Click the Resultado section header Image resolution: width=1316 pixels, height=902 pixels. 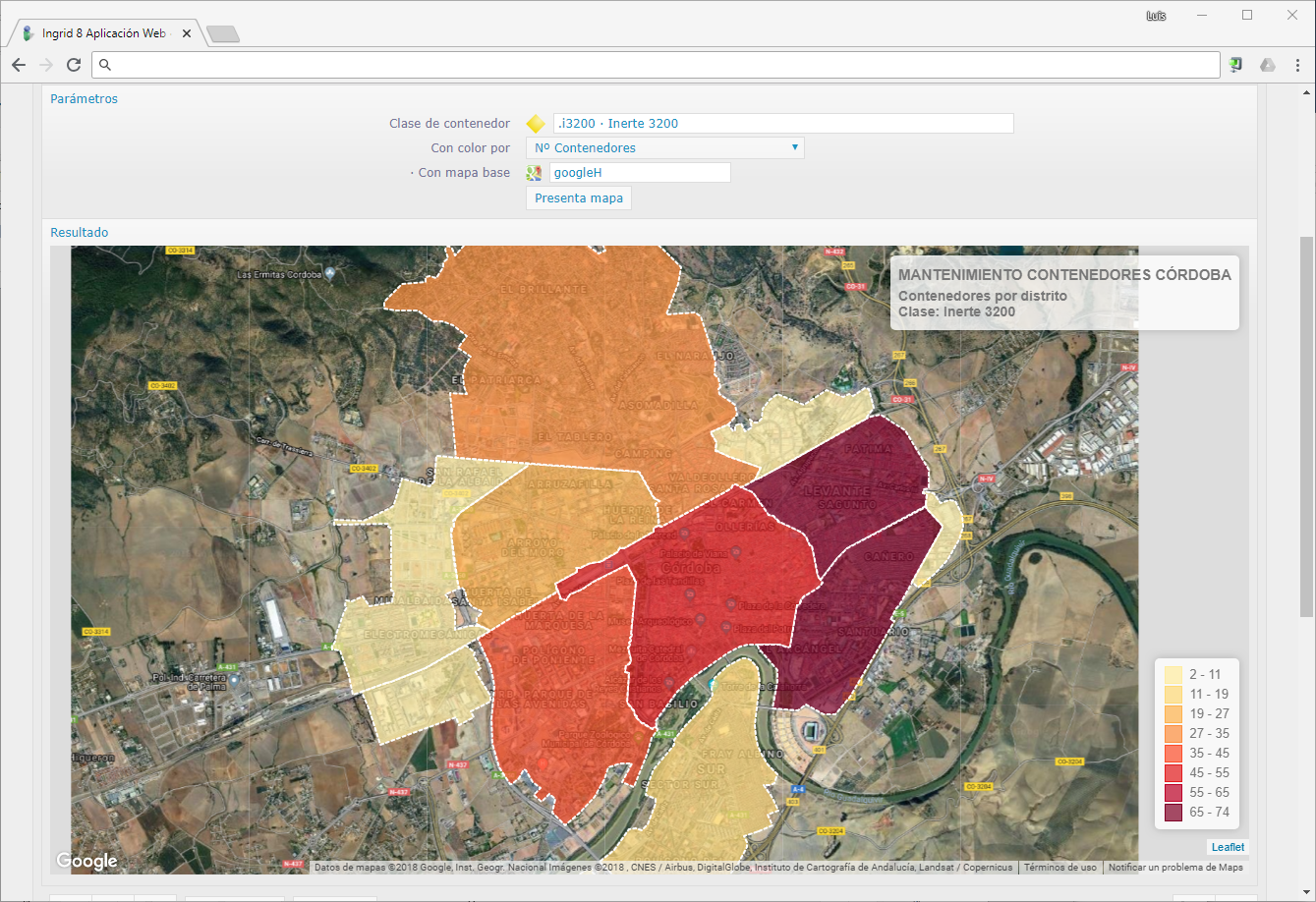80,232
